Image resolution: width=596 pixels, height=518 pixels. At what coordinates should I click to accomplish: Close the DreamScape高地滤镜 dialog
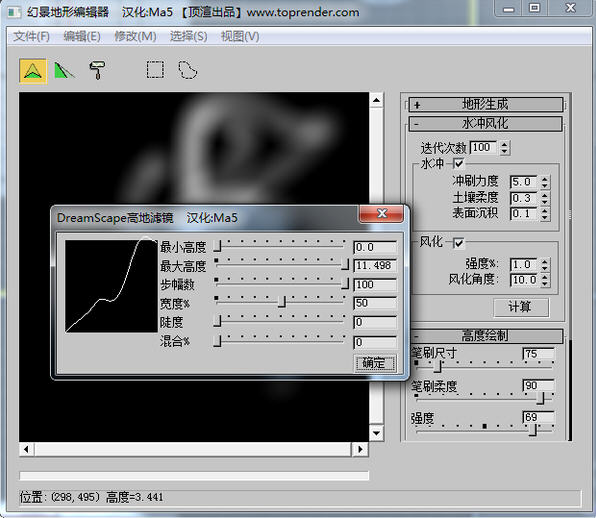[381, 213]
